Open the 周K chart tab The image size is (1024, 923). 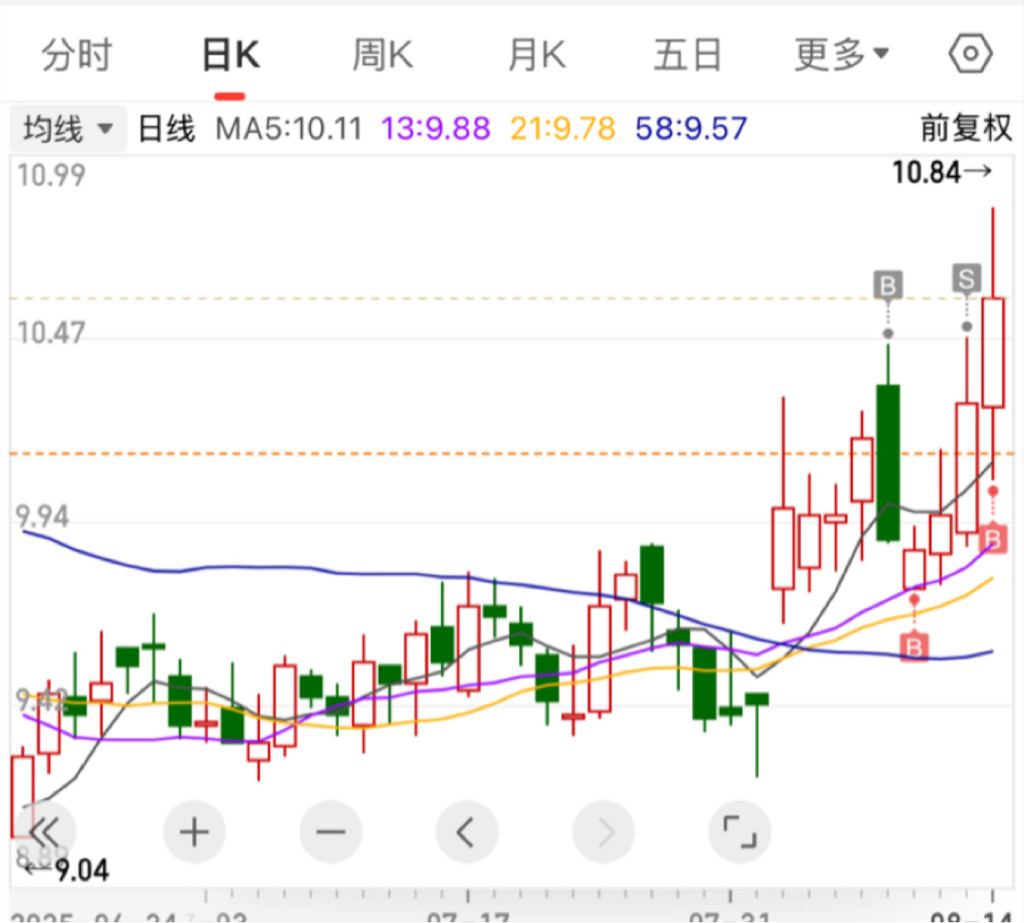click(x=383, y=55)
